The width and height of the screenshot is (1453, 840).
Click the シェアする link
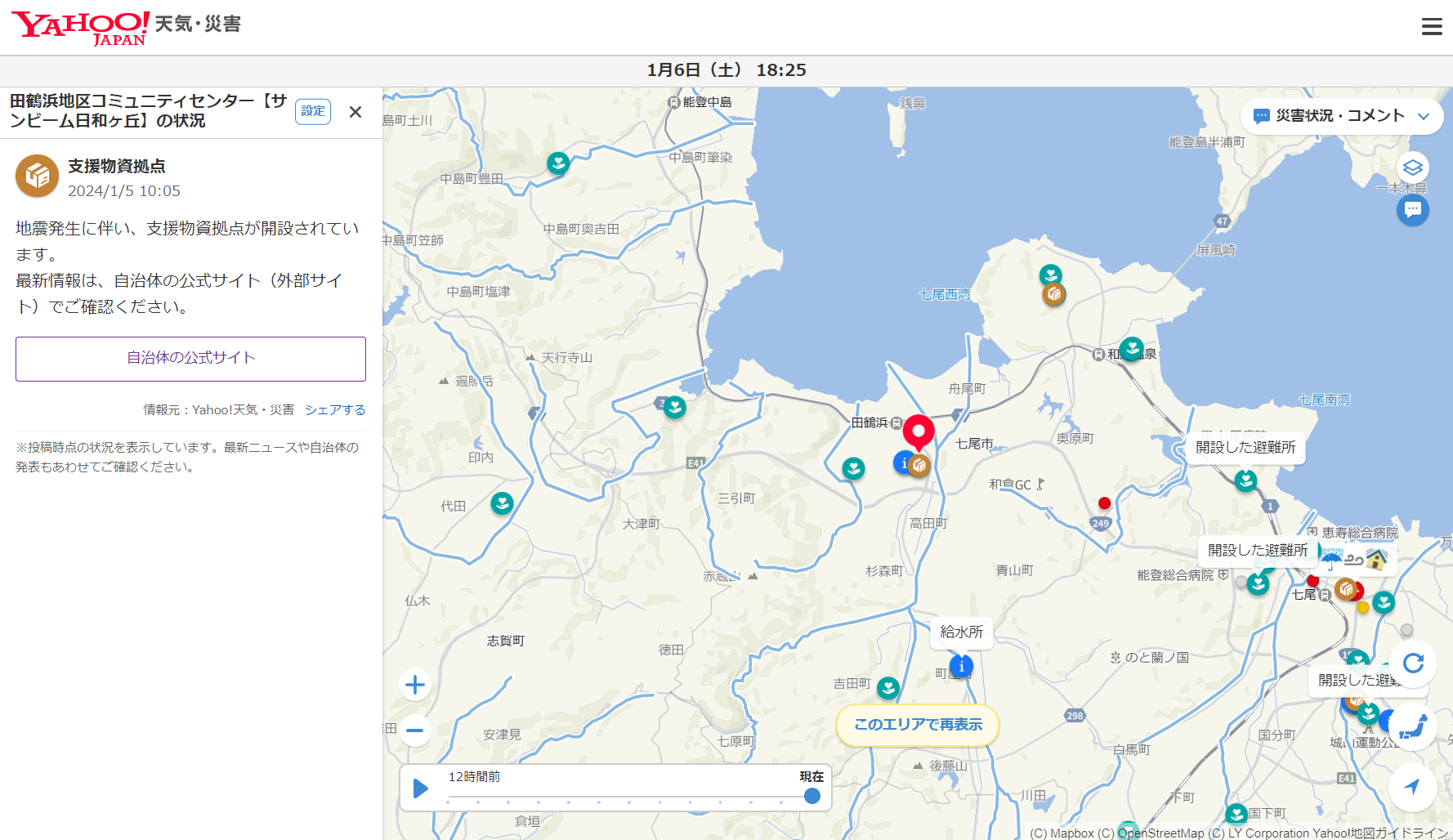pyautogui.click(x=335, y=410)
